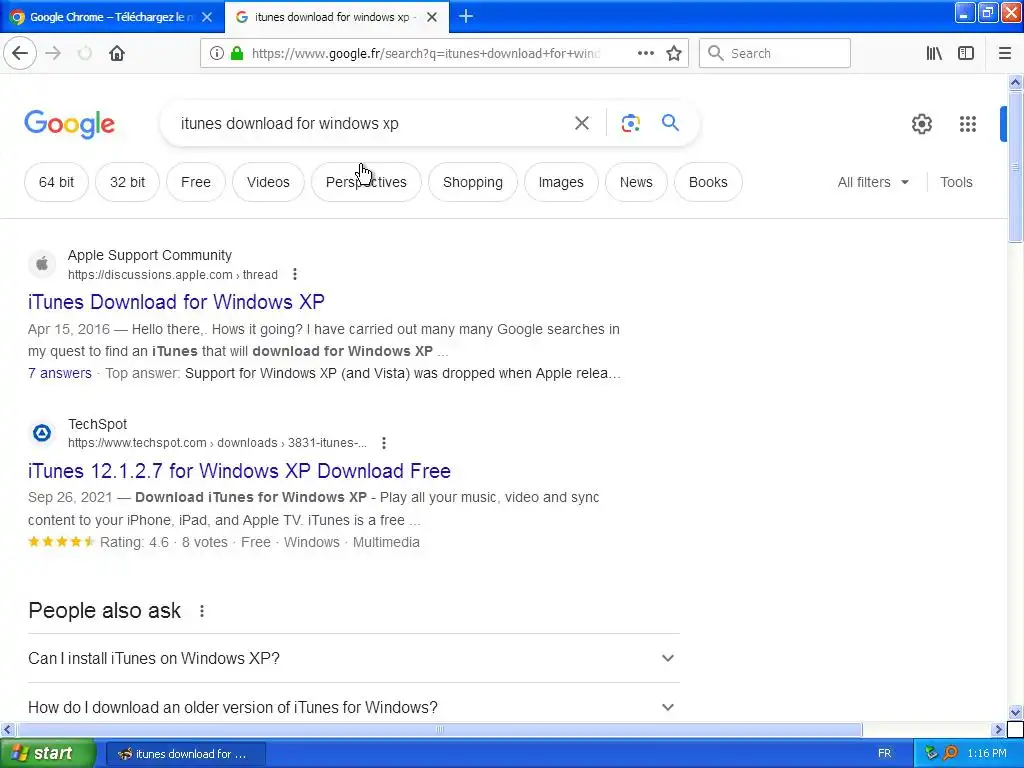The height and width of the screenshot is (768, 1024).
Task: Select itunes download taskbar button
Action: [185, 754]
